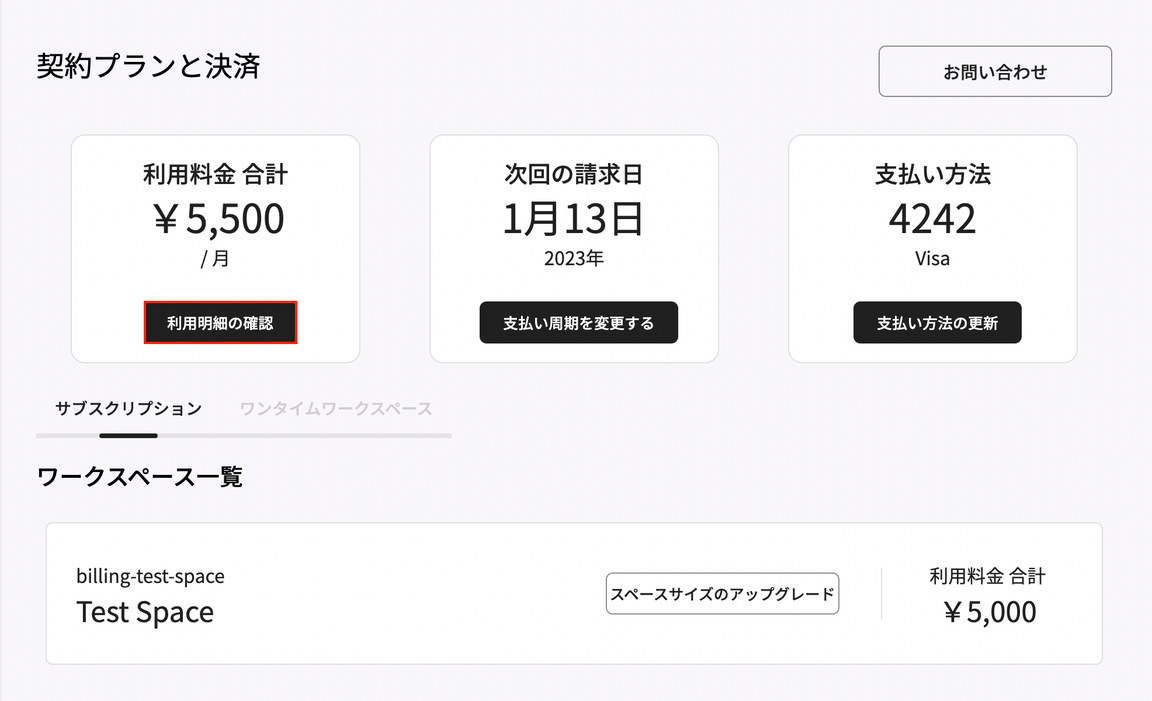The height and width of the screenshot is (701, 1152).
Task: Click スペースサイズのアップグレード button
Action: [722, 594]
